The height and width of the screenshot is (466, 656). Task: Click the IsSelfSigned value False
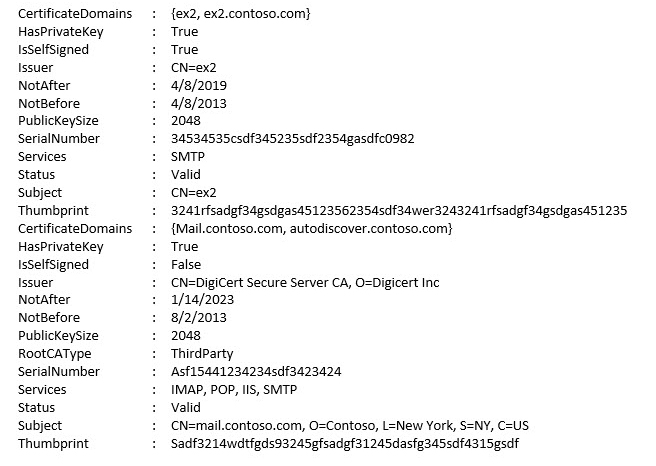click(x=186, y=264)
